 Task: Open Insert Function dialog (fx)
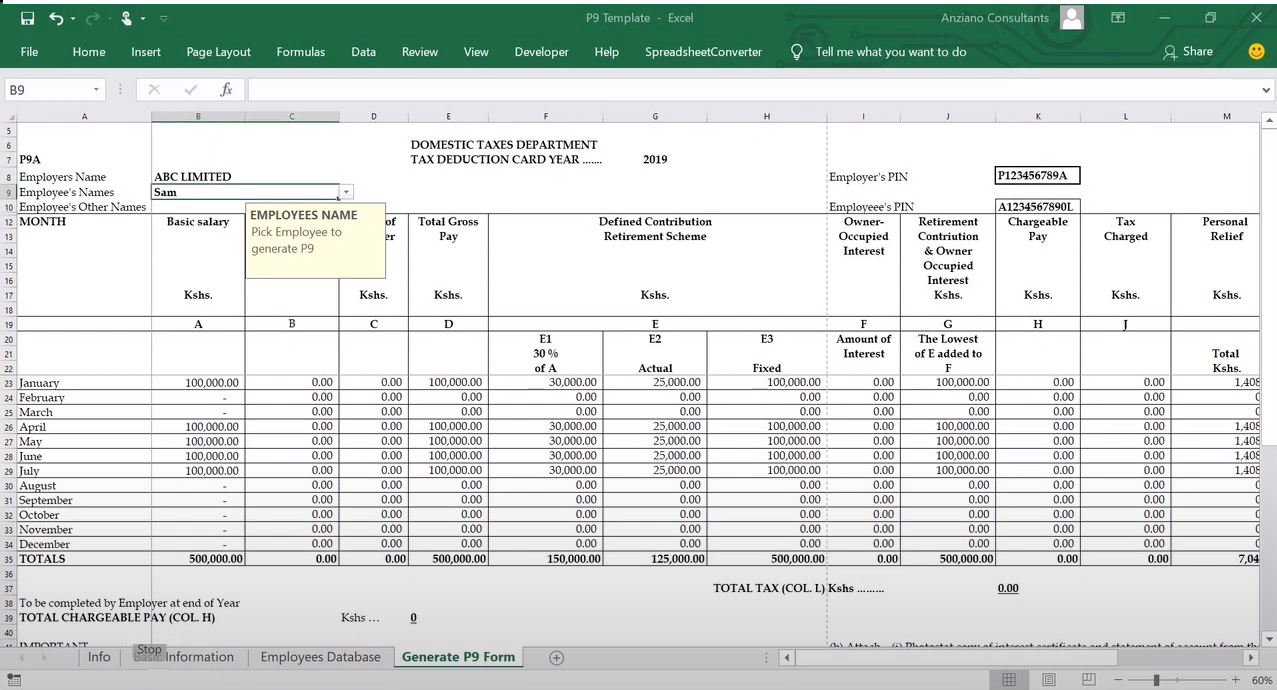click(x=226, y=90)
